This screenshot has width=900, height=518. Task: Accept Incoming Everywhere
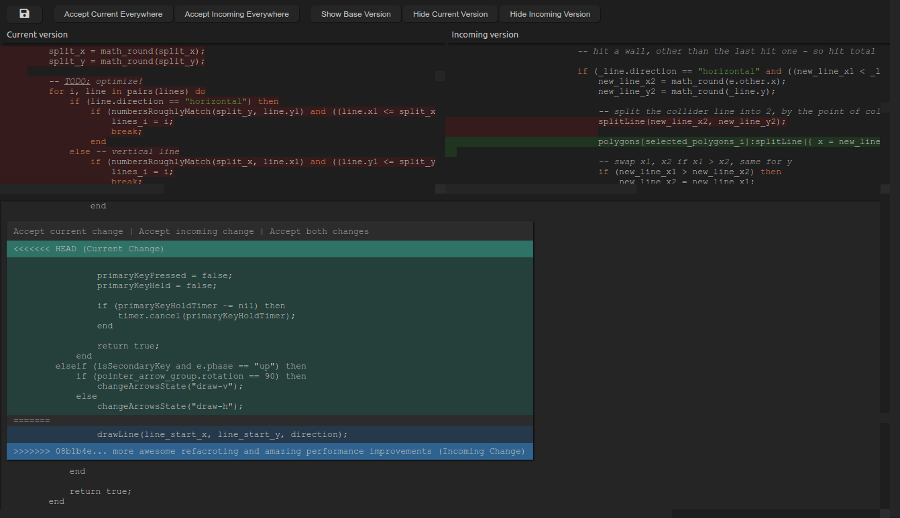click(x=236, y=14)
